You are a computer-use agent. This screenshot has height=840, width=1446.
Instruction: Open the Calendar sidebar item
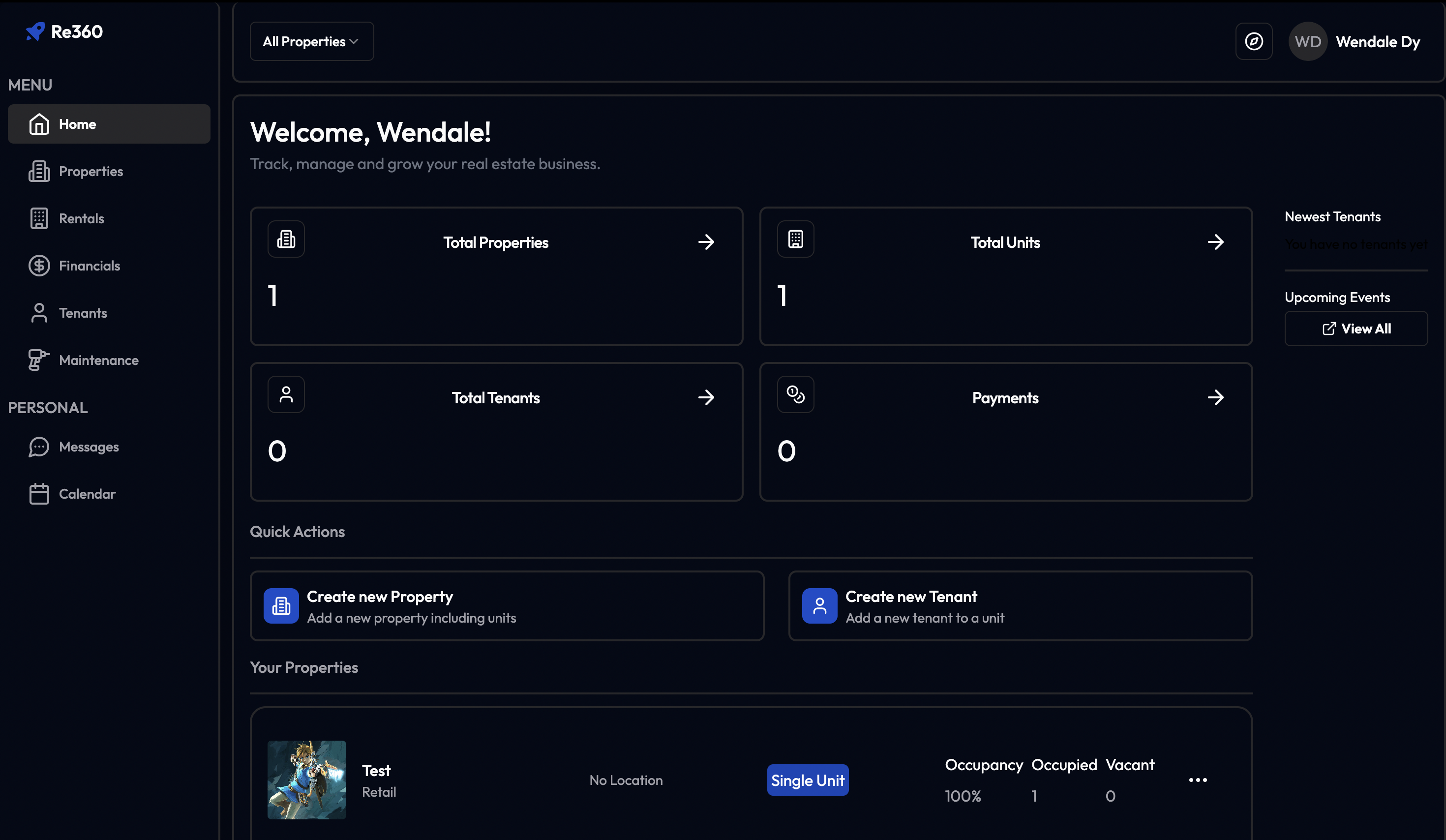(x=87, y=494)
